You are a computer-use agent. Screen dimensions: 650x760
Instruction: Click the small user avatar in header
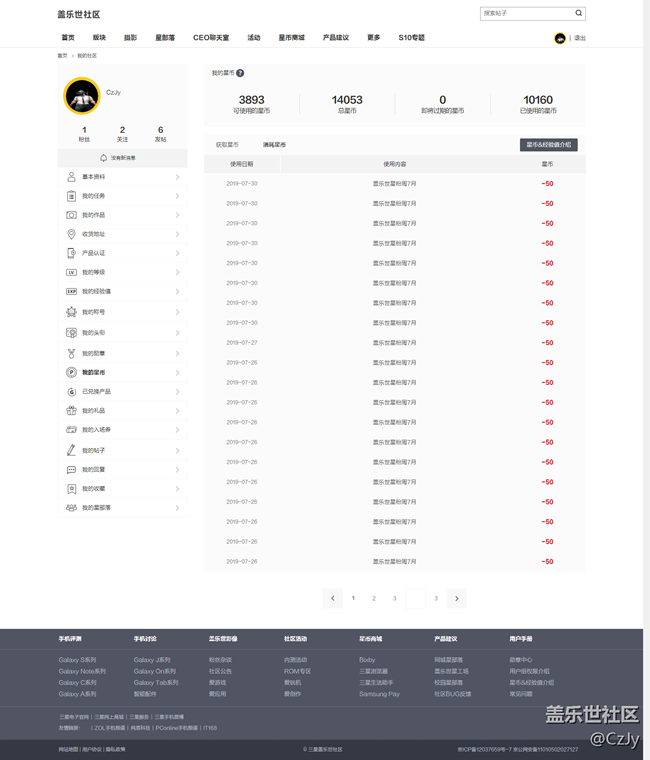(560, 38)
